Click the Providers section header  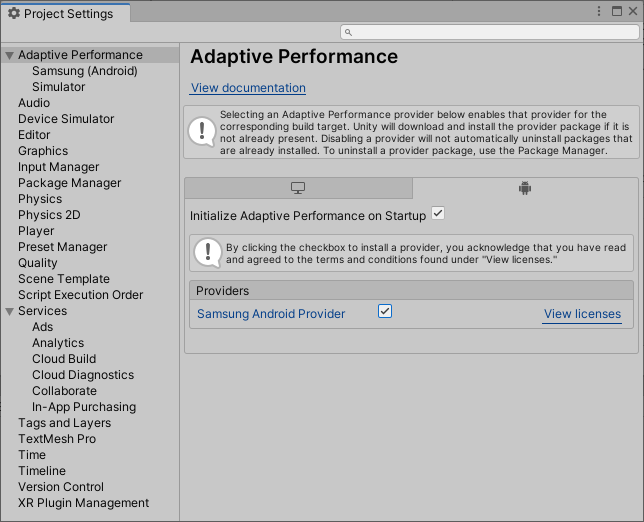(411, 290)
